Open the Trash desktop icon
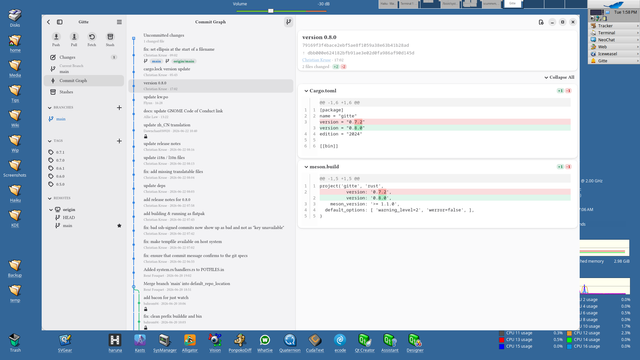 (15, 342)
